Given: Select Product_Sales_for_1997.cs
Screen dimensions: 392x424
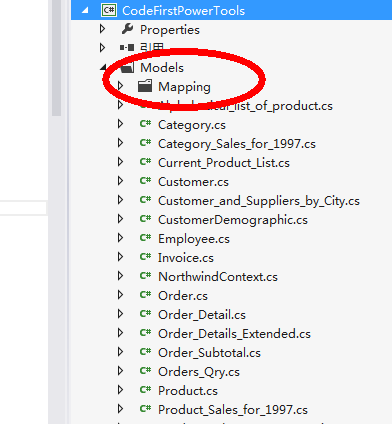Looking at the screenshot, I should tap(233, 410).
